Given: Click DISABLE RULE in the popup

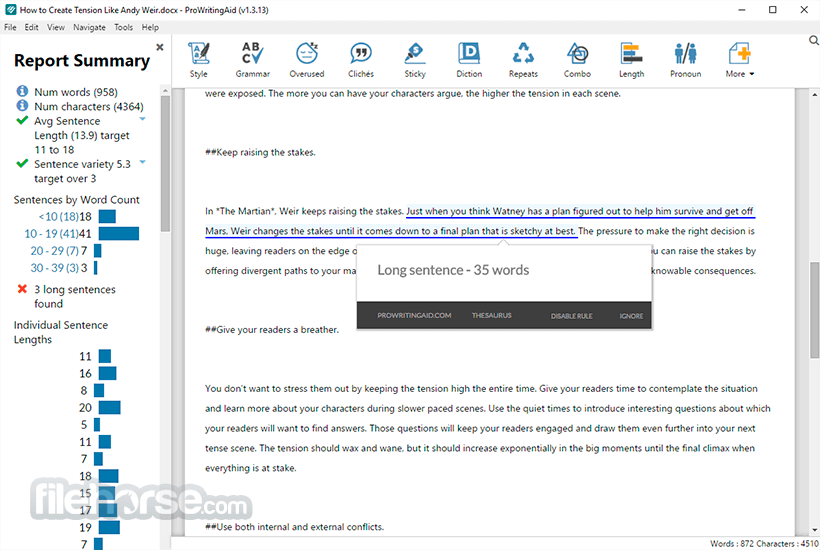Looking at the screenshot, I should click(572, 316).
